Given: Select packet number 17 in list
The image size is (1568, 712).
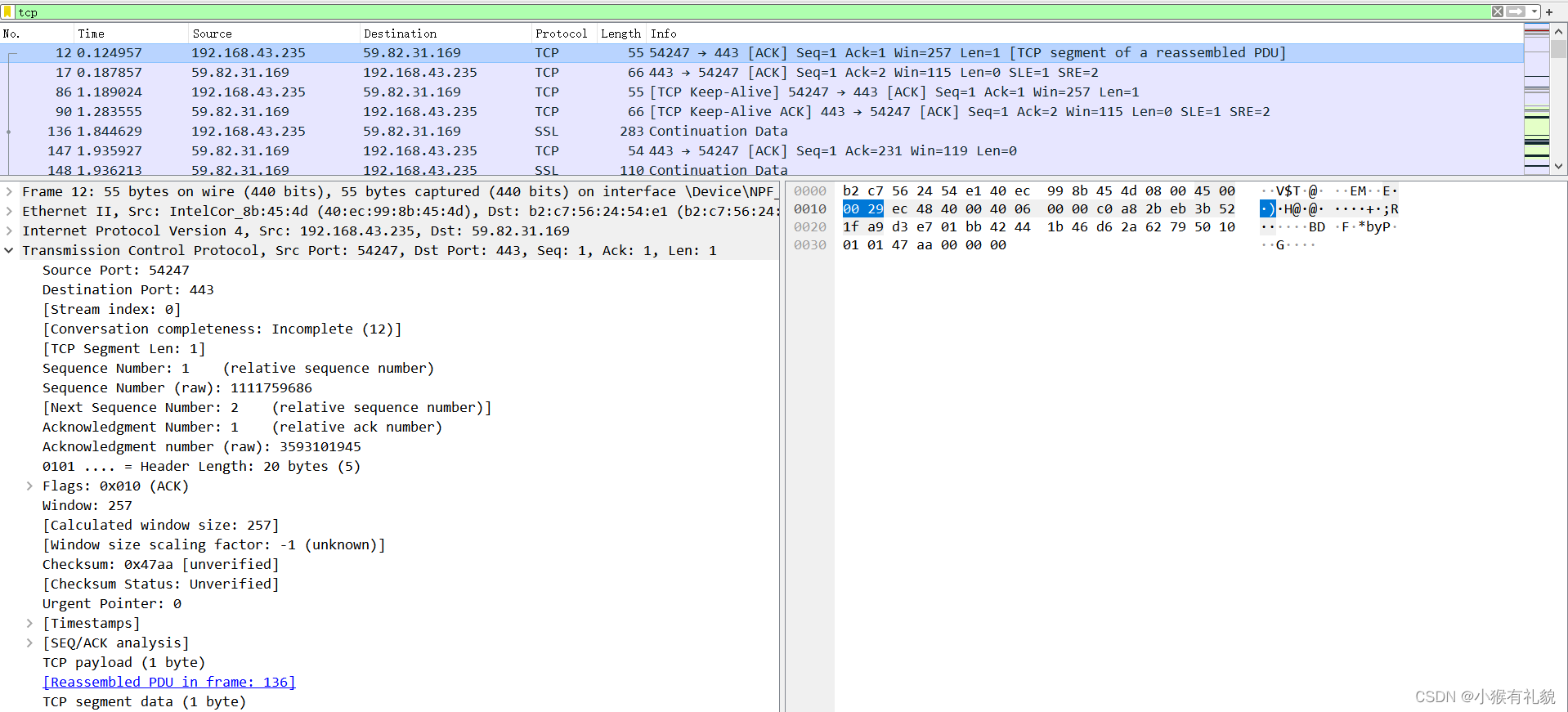Looking at the screenshot, I should [762, 73].
